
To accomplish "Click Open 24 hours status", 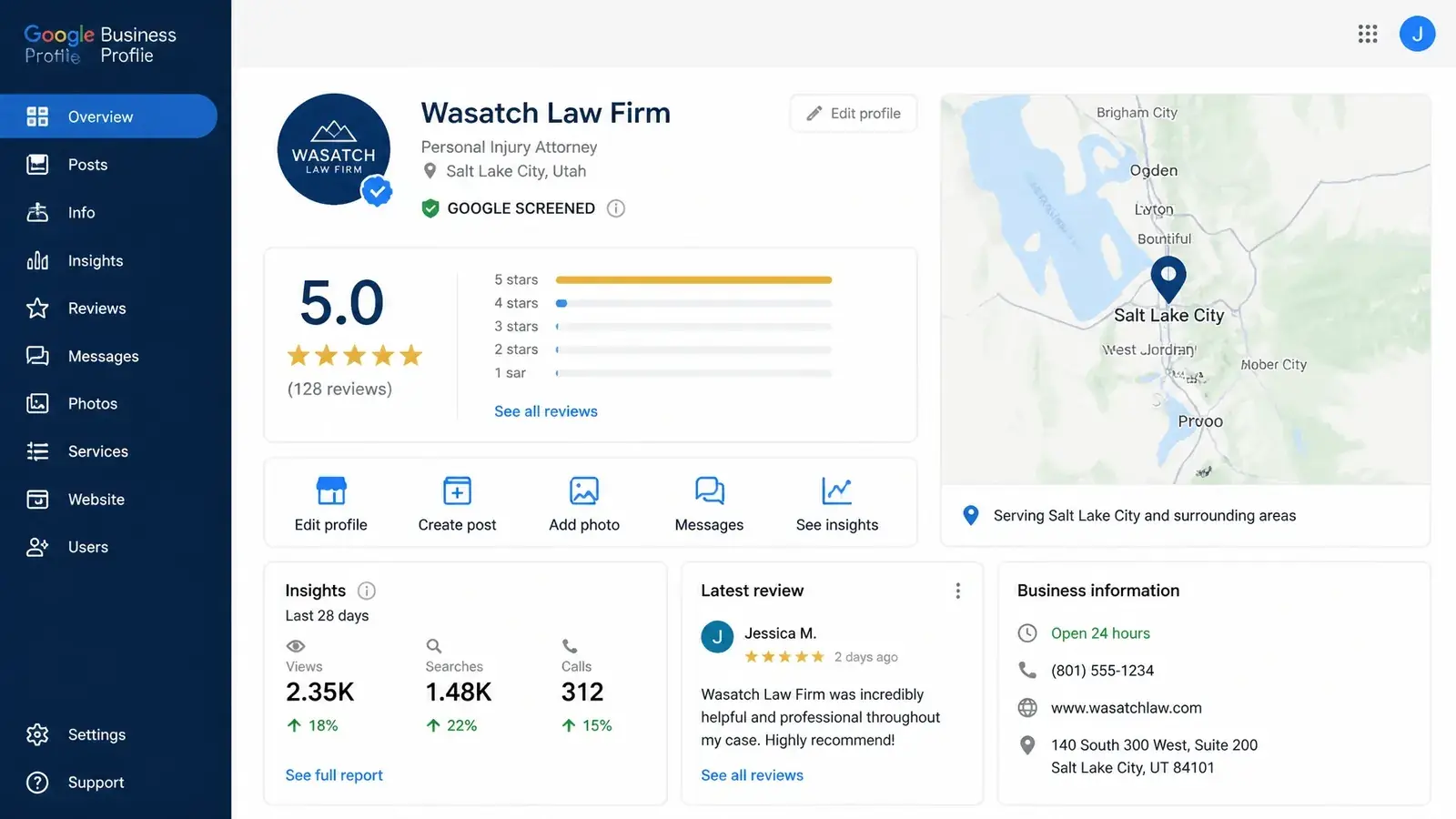I will [1100, 633].
